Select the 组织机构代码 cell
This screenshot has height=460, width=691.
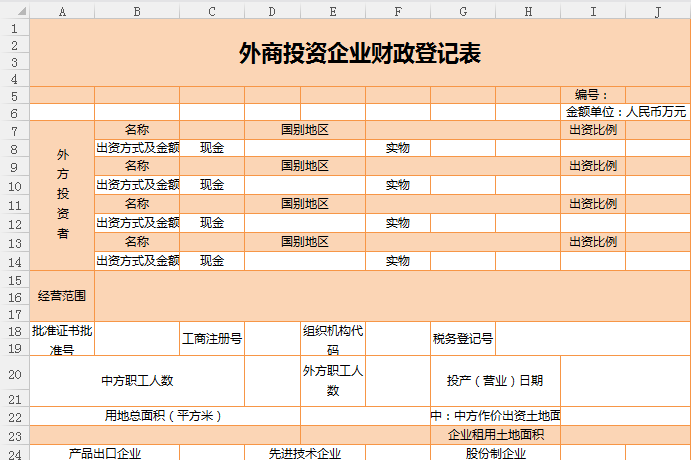coord(332,338)
